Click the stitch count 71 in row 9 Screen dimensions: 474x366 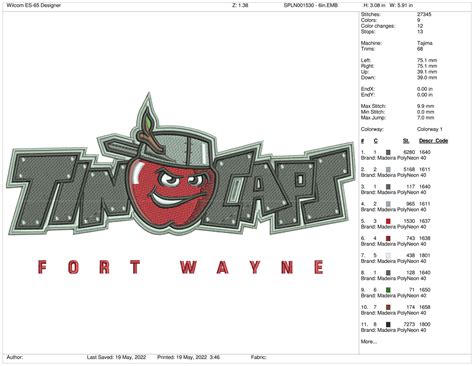[412, 290]
